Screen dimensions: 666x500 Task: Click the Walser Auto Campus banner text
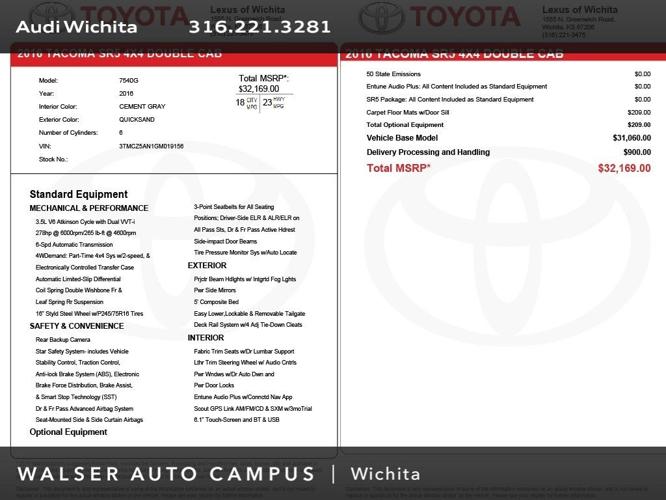(x=170, y=474)
